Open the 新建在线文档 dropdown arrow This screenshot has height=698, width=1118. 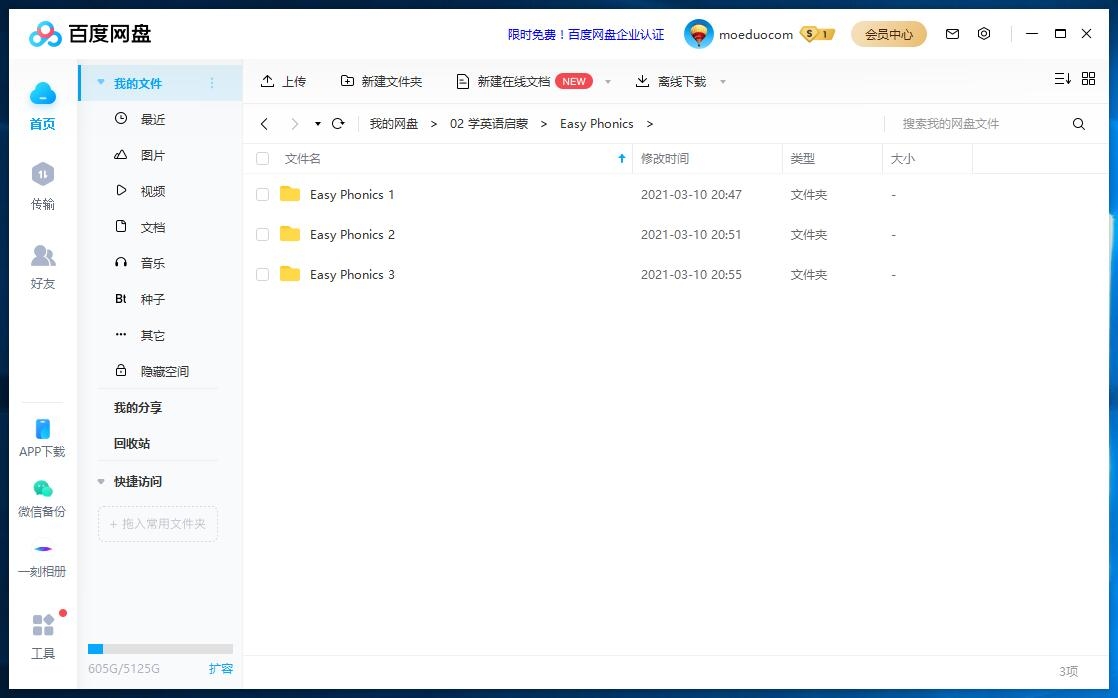(607, 82)
